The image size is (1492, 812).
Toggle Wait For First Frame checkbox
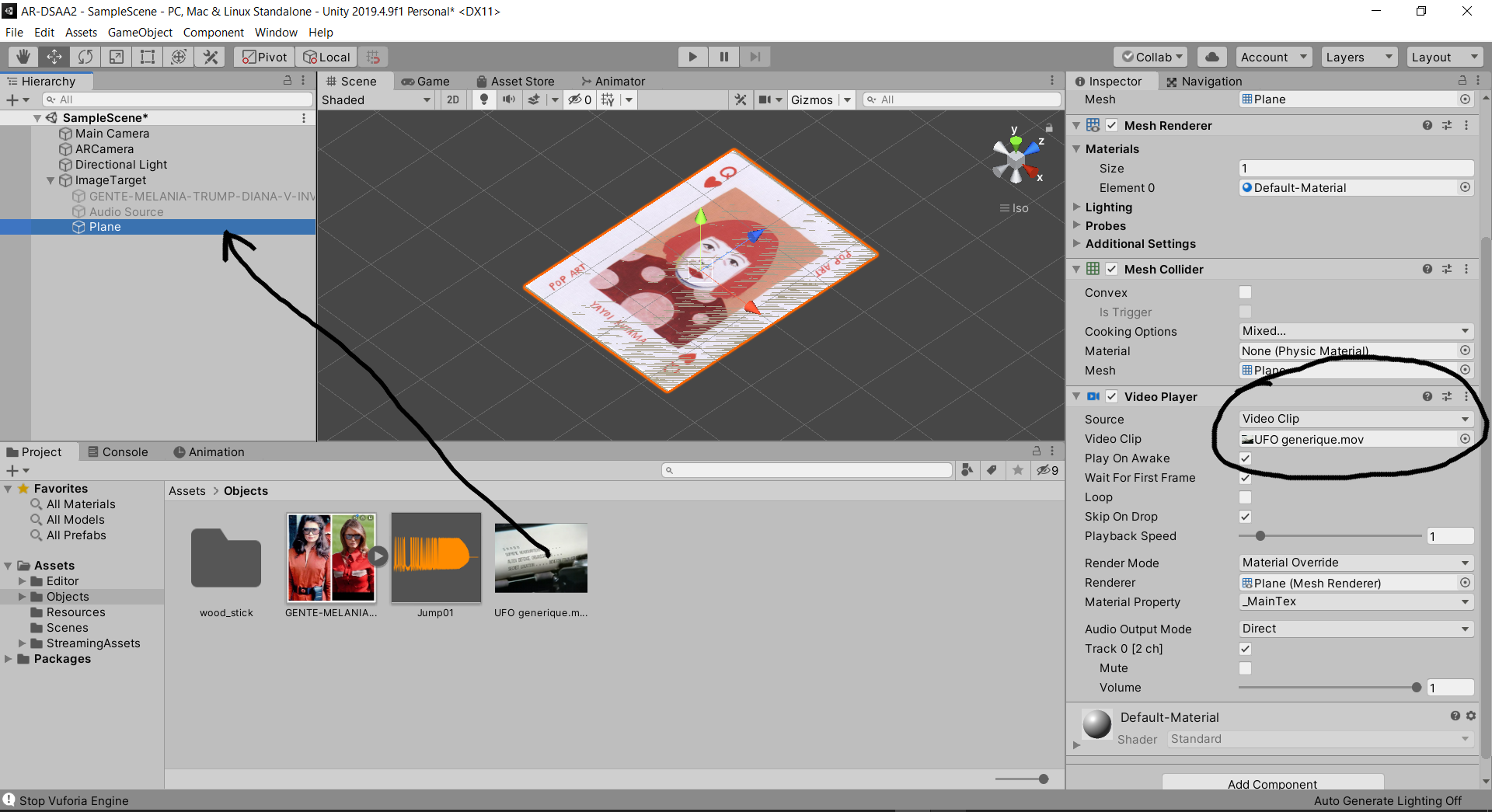pos(1246,478)
